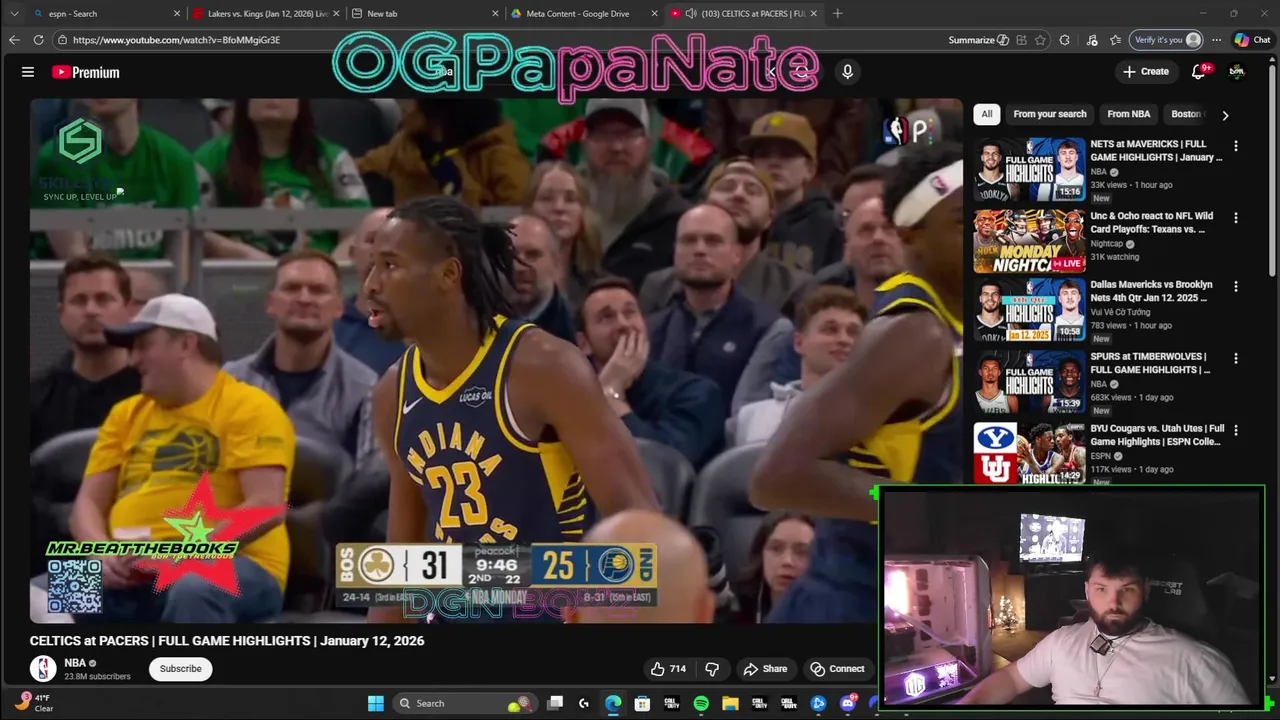Reload the page with refresh icon
Image resolution: width=1280 pixels, height=720 pixels.
[38, 40]
